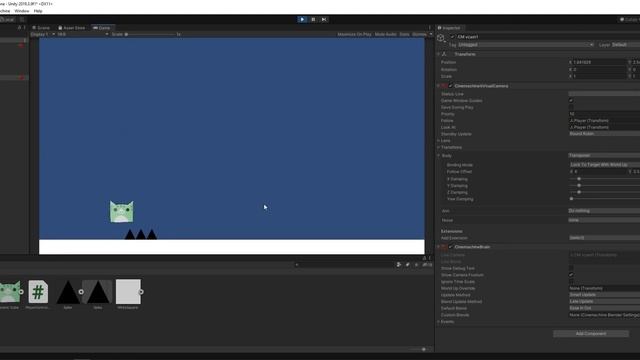Click the Step frame button
This screenshot has width=640, height=360.
pyautogui.click(x=324, y=19)
